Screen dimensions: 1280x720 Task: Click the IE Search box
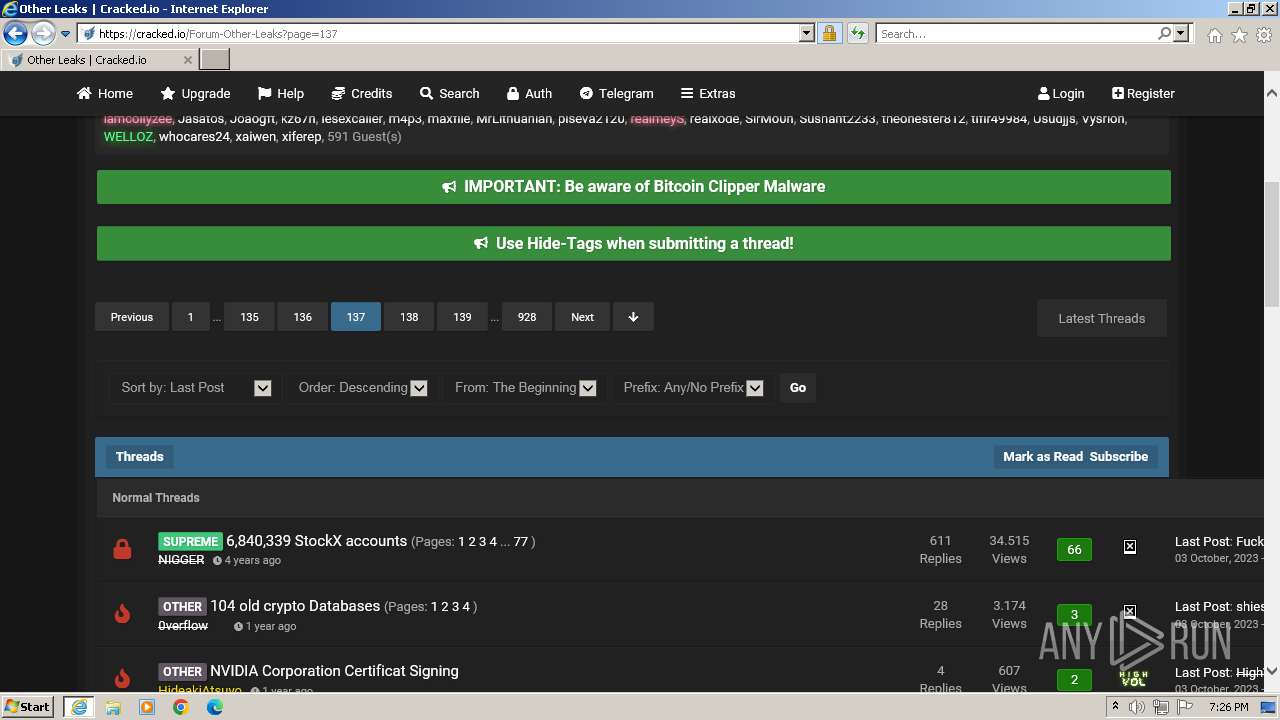coord(1016,34)
